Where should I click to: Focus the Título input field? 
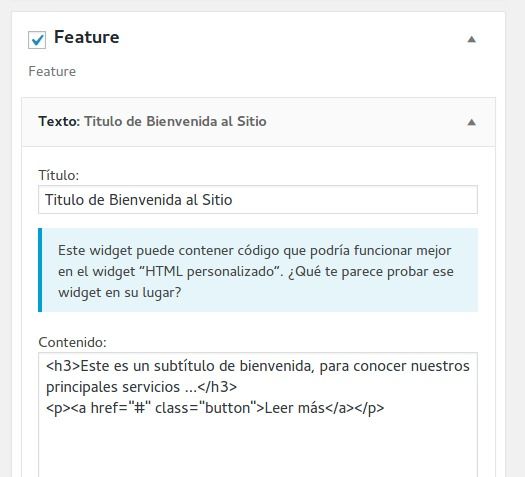(x=258, y=200)
